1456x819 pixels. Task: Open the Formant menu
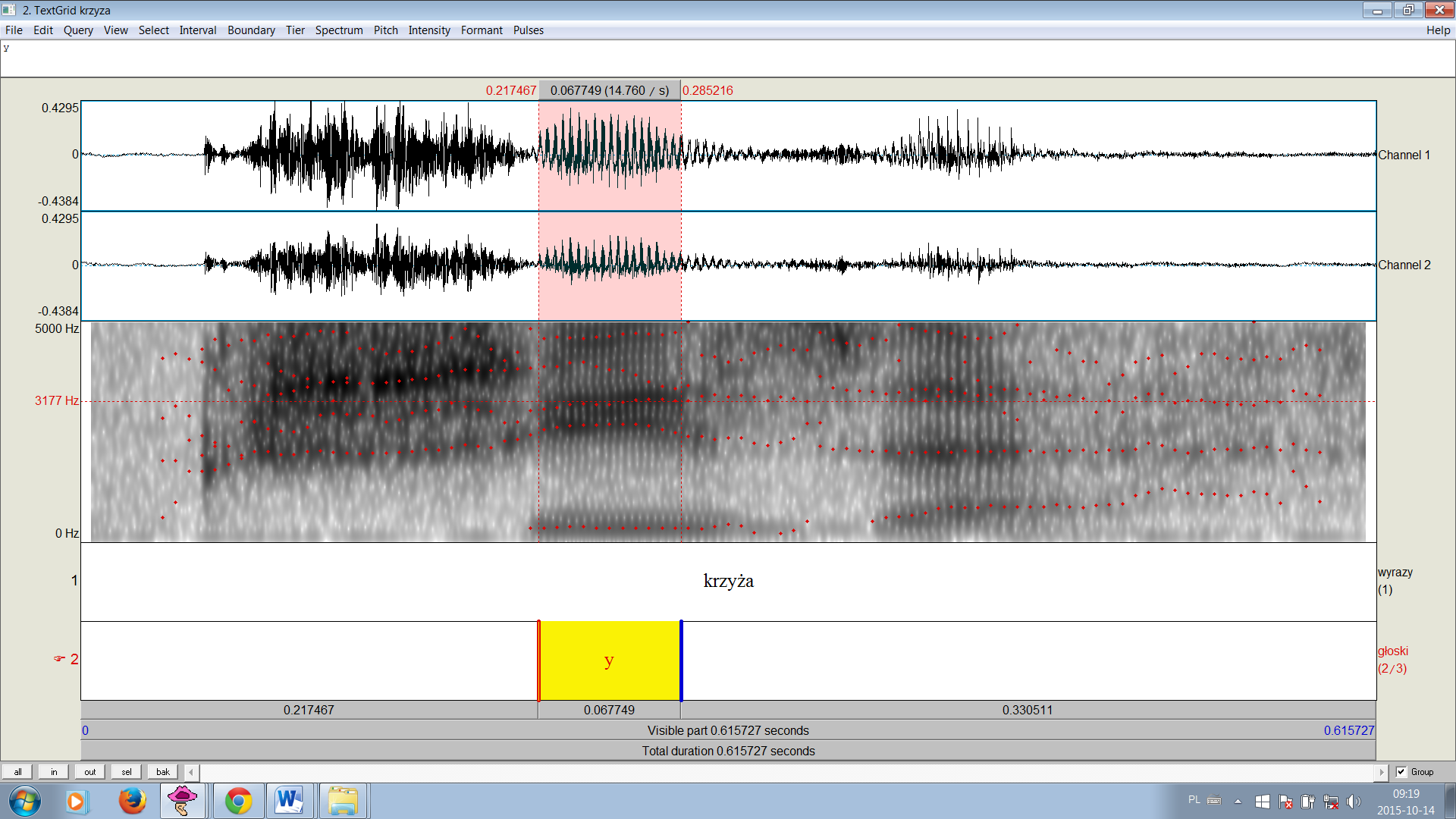(x=482, y=30)
